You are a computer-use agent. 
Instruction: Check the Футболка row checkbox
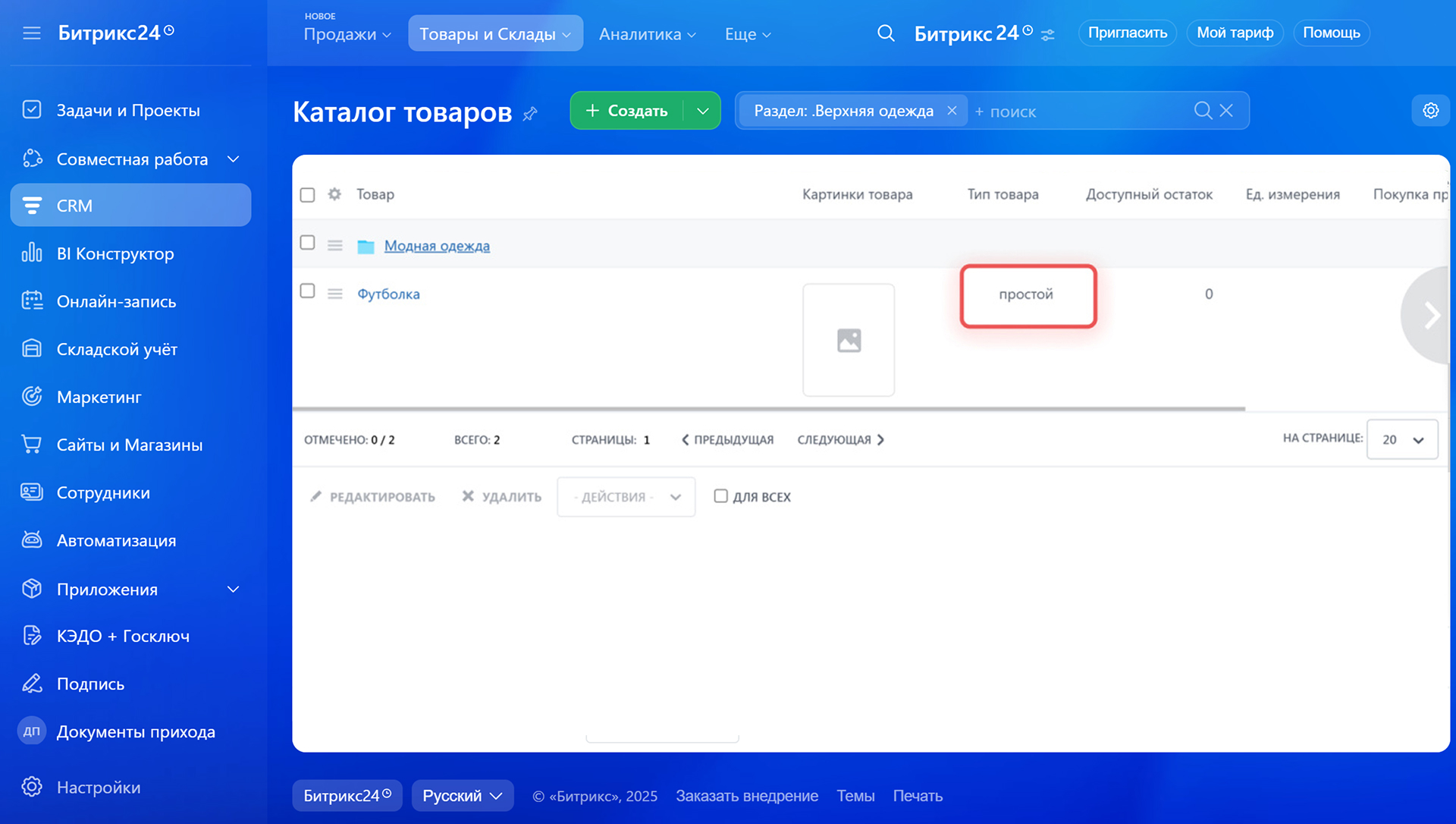[x=307, y=291]
